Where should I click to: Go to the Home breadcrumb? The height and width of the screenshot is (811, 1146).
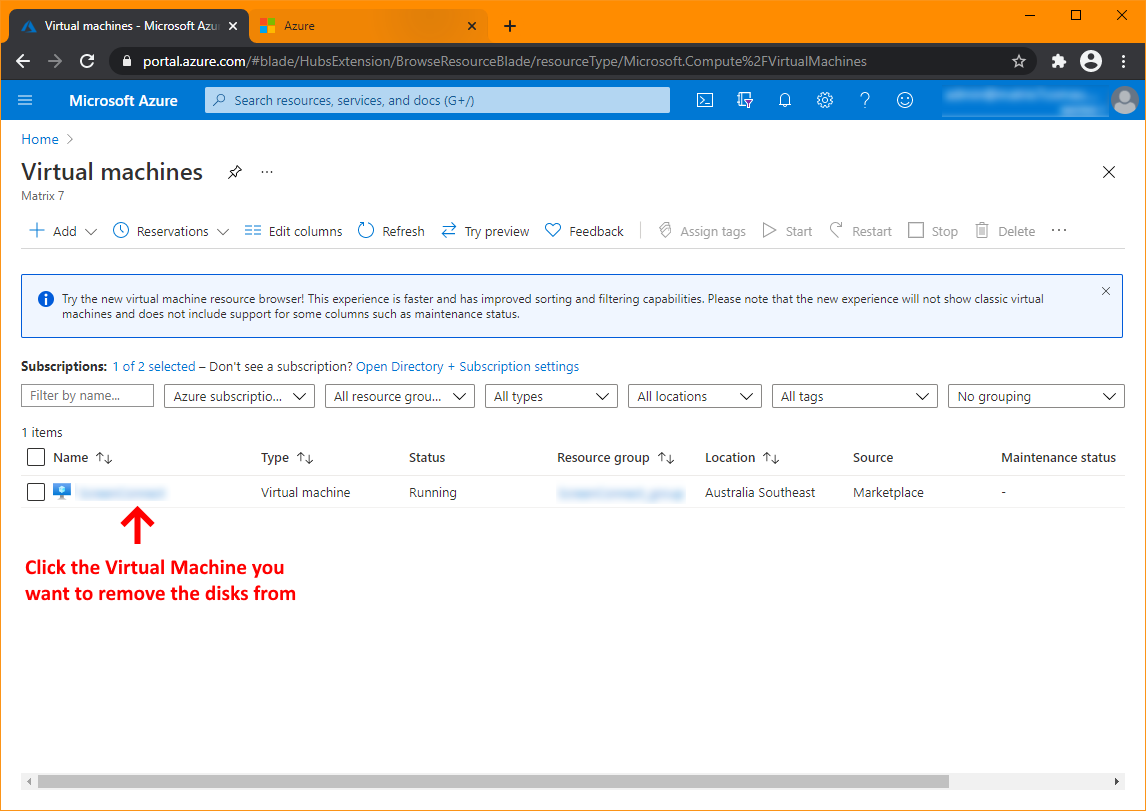[x=39, y=139]
